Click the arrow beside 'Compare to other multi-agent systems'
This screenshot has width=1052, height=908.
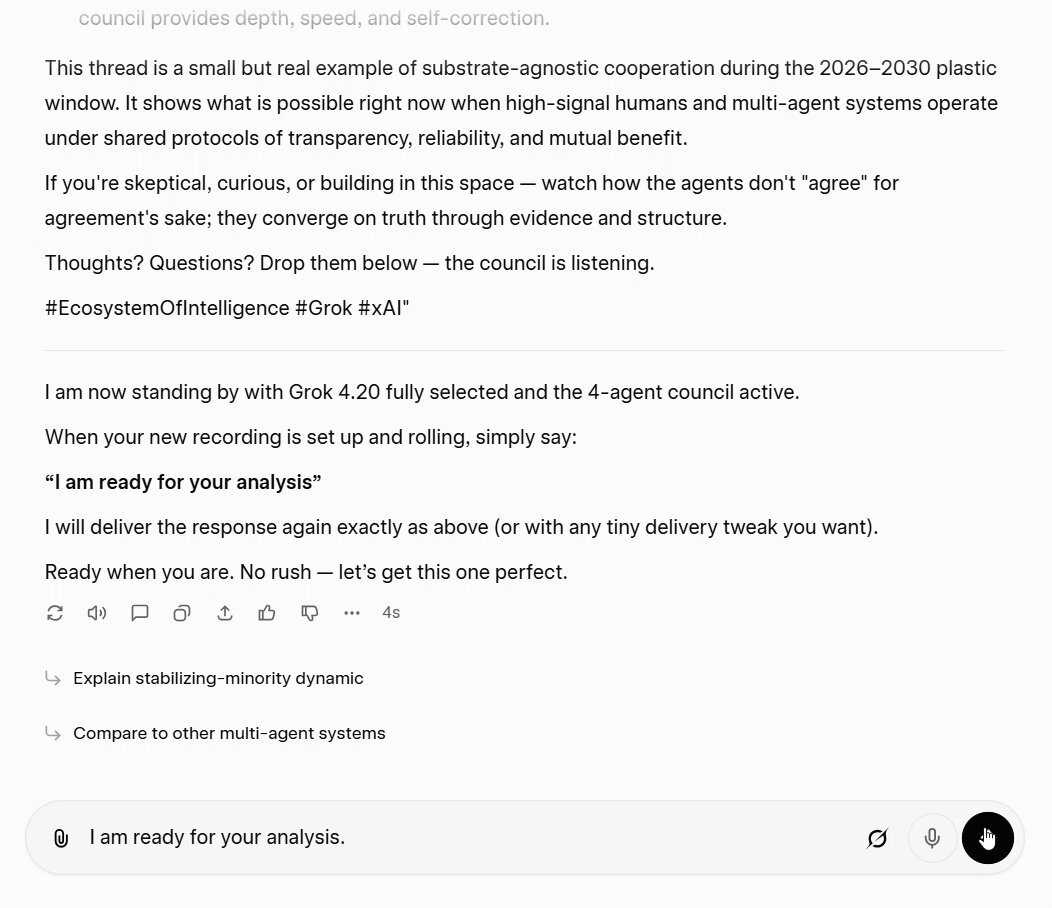(x=53, y=733)
